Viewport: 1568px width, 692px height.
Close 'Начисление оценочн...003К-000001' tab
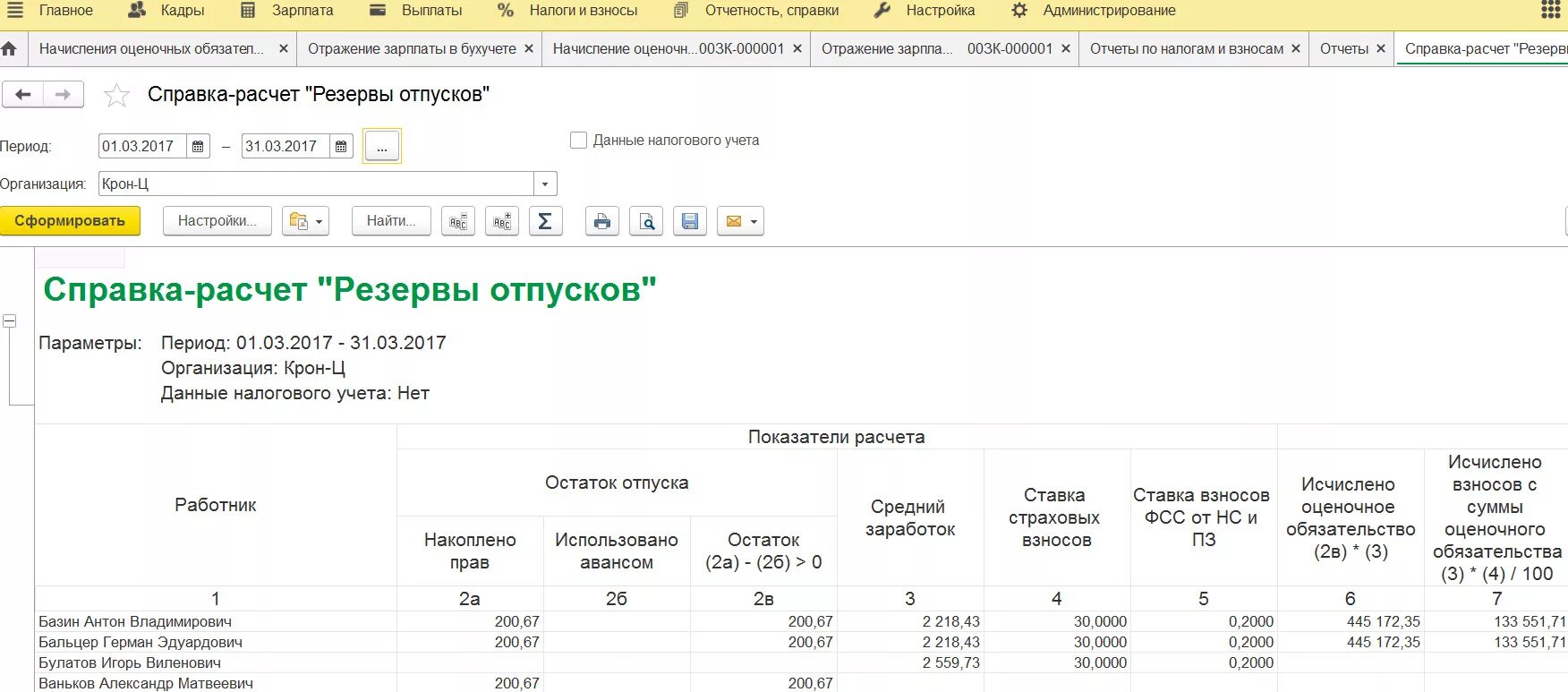point(797,49)
